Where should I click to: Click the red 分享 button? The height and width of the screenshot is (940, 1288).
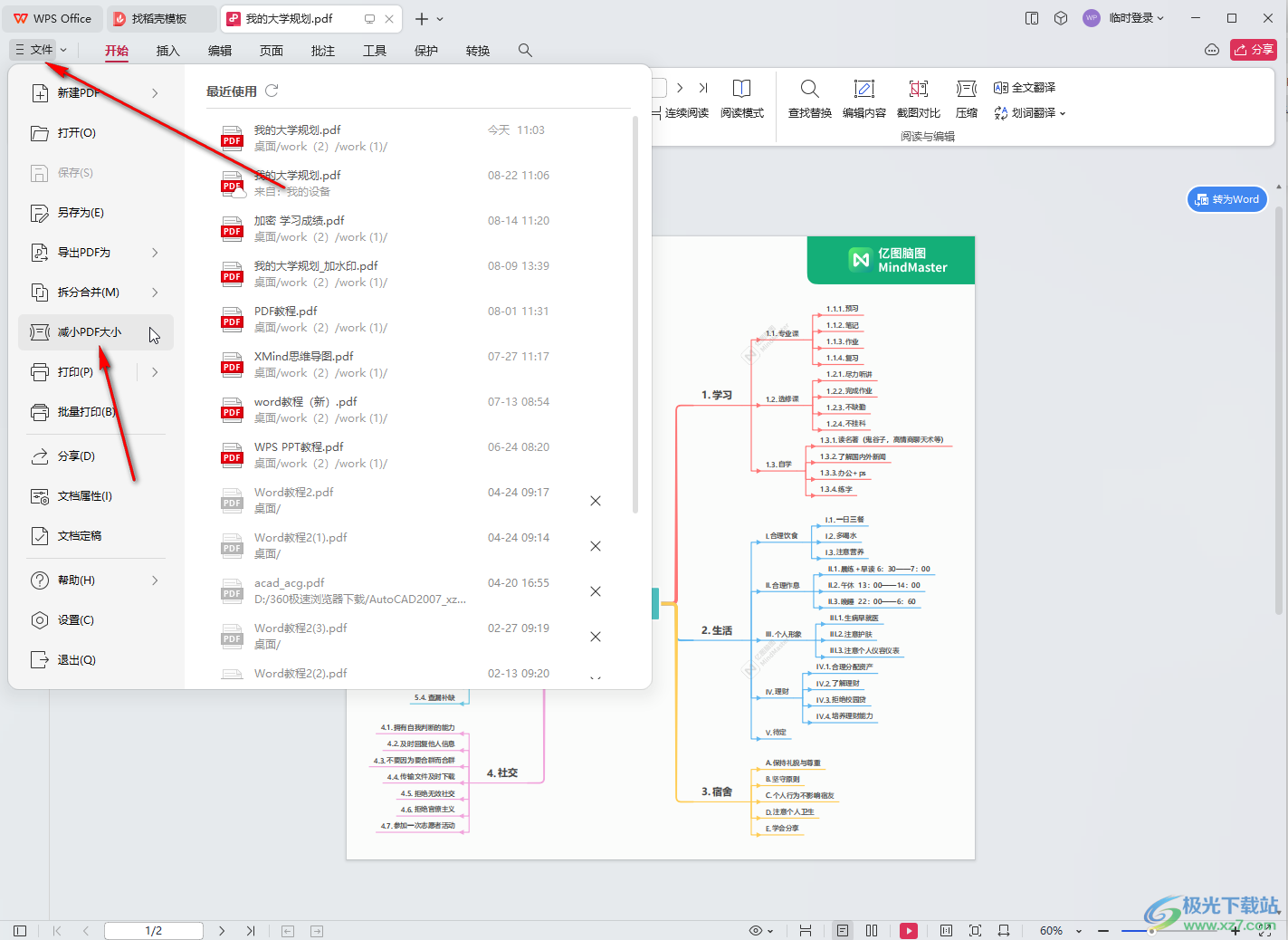point(1254,50)
